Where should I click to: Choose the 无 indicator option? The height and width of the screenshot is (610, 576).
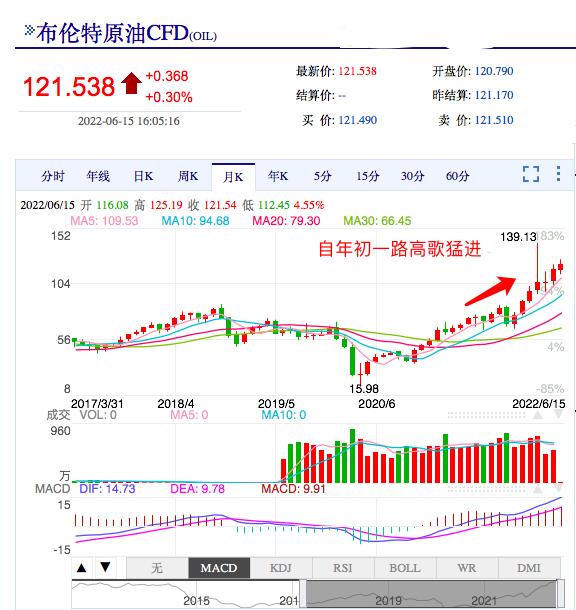[x=157, y=568]
